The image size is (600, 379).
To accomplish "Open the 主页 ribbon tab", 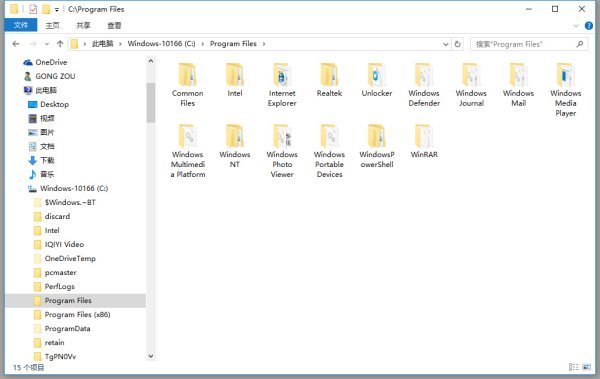I will (52, 25).
